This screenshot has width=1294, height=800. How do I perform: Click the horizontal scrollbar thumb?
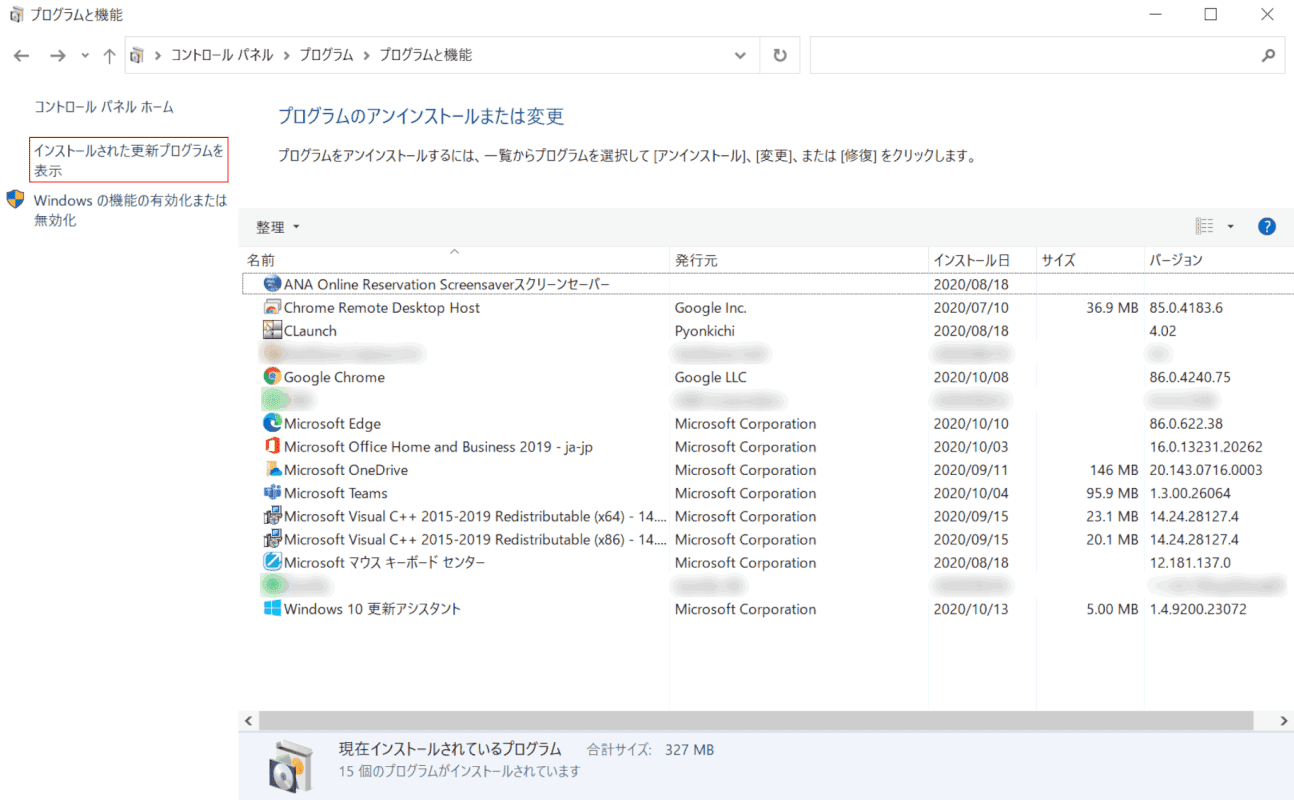756,721
